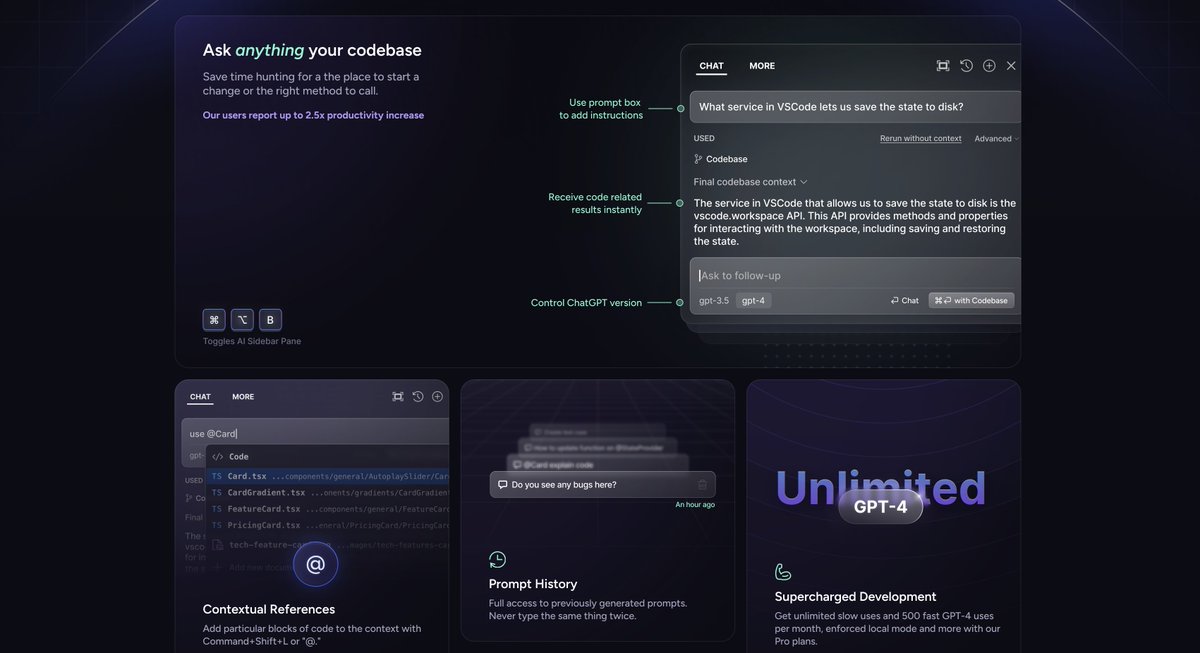Choose FeatureCard.tsx from the suggestion list
This screenshot has height=653, width=1200.
(x=328, y=509)
